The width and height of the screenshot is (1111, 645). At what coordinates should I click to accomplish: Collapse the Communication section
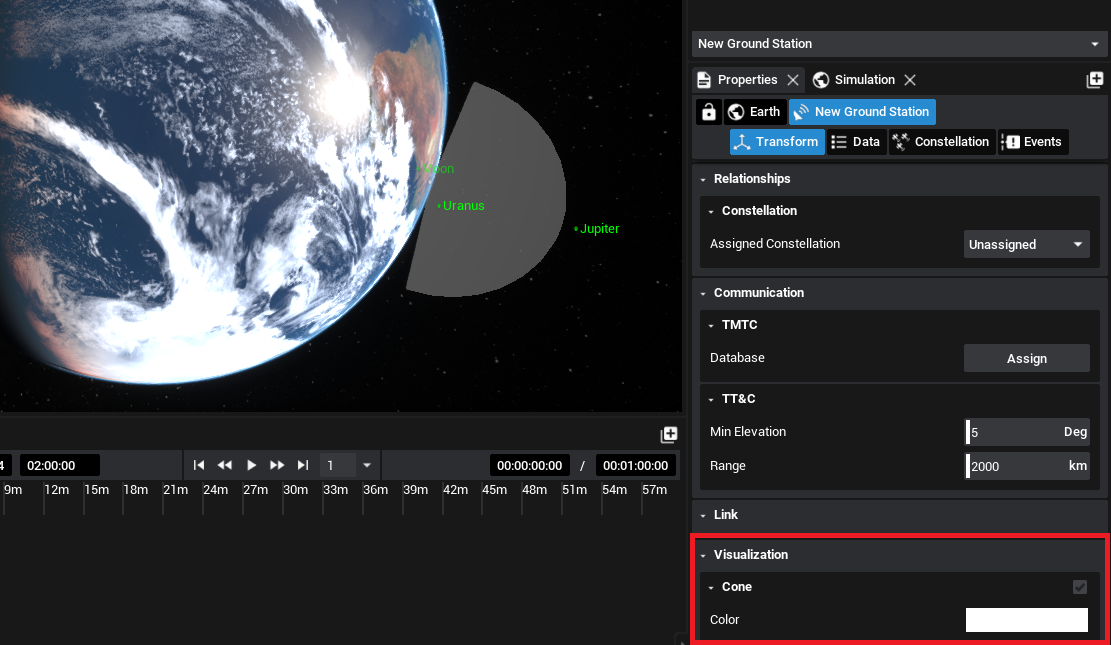[x=703, y=293]
